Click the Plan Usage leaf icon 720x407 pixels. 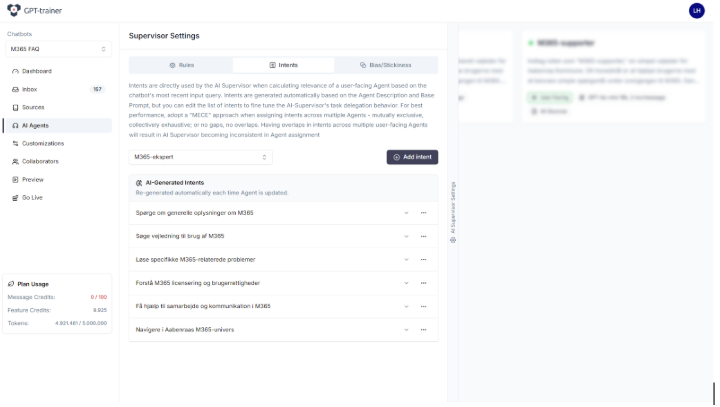pos(11,284)
